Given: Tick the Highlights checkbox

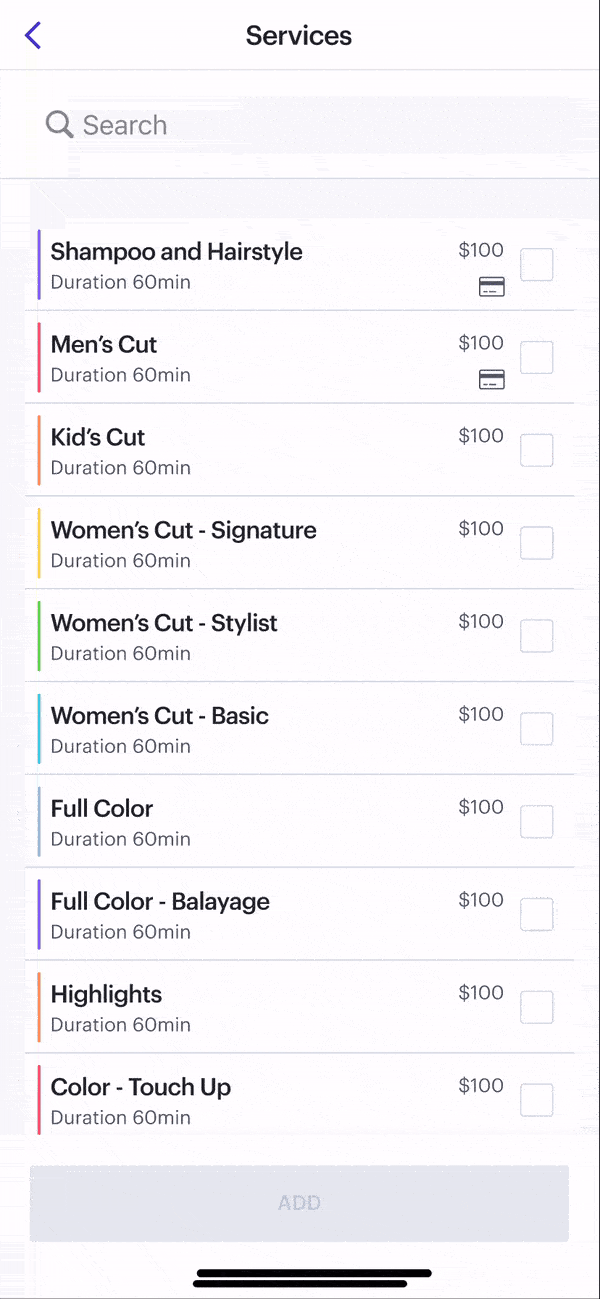Looking at the screenshot, I should pyautogui.click(x=537, y=1007).
